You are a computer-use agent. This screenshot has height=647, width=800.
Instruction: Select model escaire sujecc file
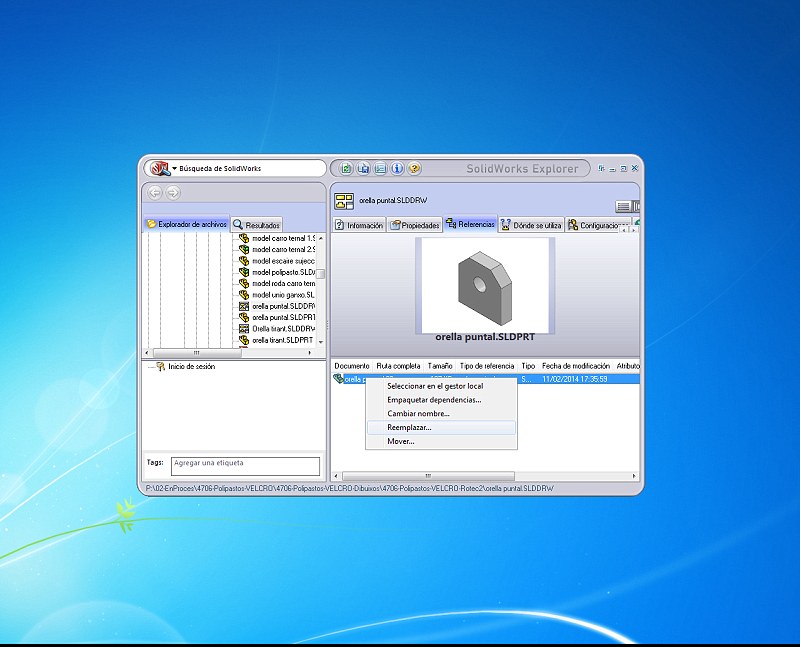click(x=283, y=261)
